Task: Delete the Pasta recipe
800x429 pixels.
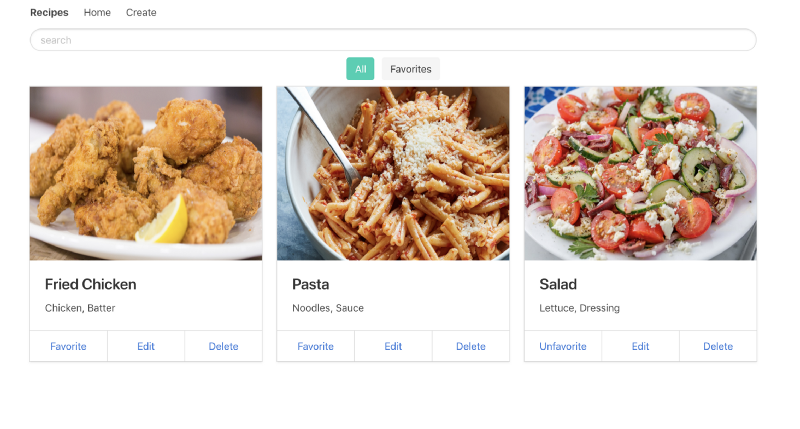Action: (x=471, y=346)
